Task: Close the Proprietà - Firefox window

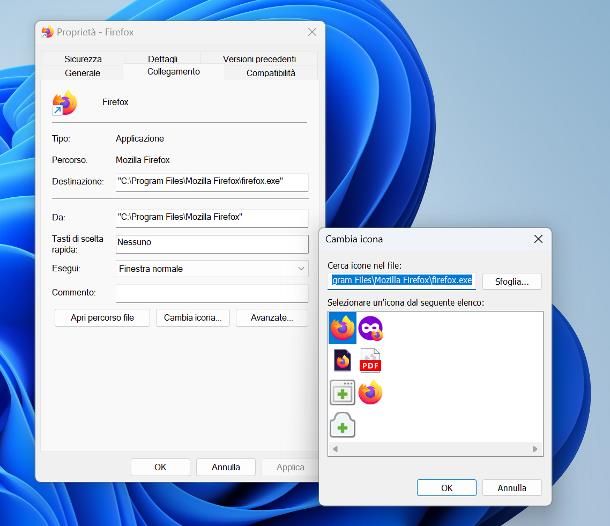Action: pyautogui.click(x=312, y=32)
